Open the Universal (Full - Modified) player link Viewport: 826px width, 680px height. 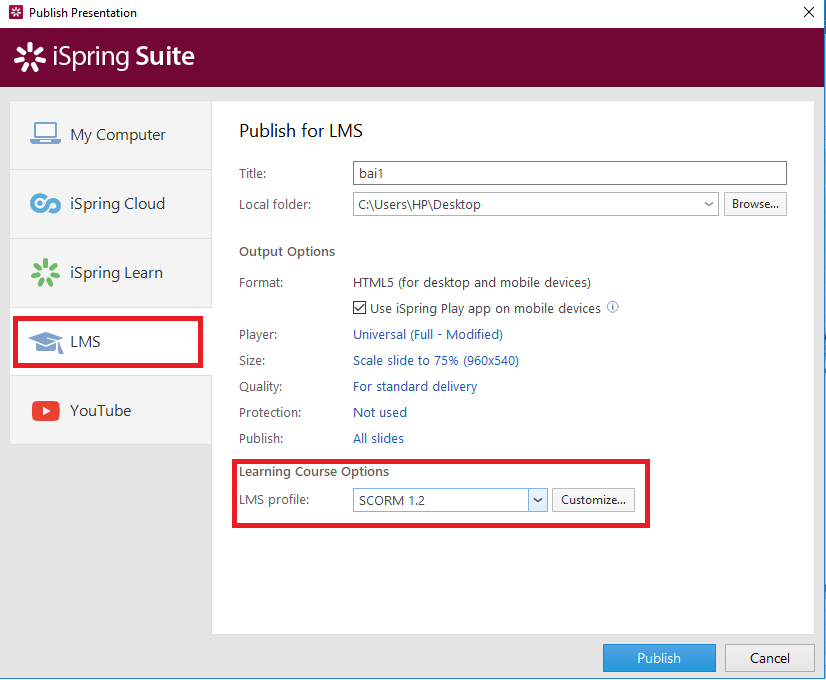coord(428,334)
